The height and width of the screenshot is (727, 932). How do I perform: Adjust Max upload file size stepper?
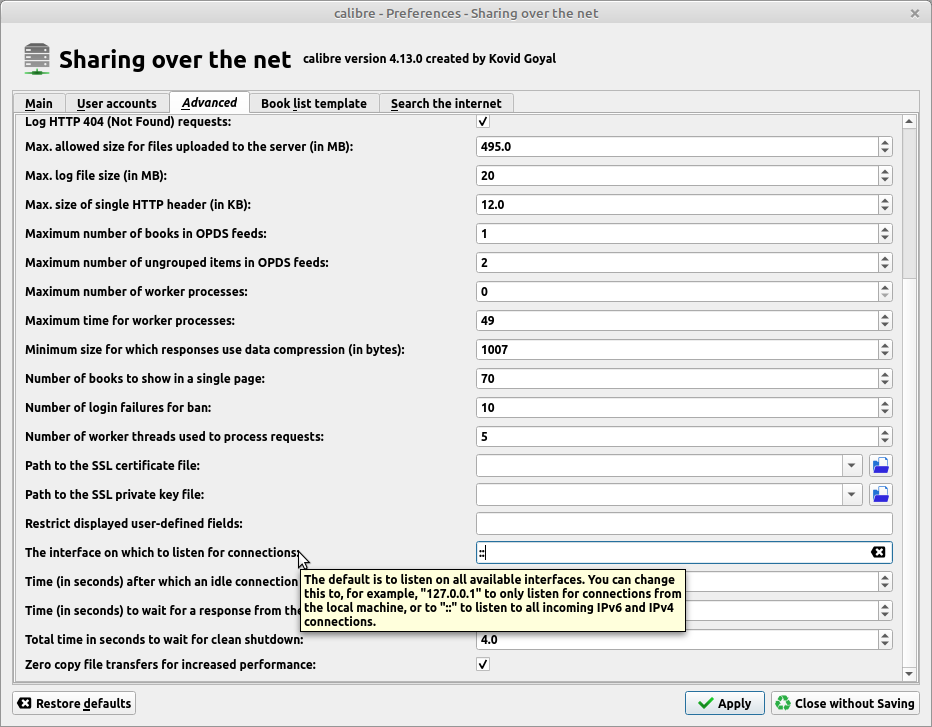(885, 147)
